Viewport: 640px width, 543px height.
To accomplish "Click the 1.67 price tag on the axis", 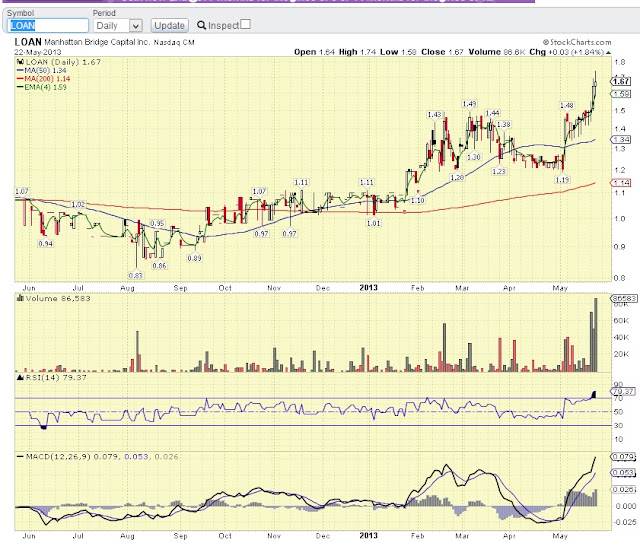I will click(x=621, y=81).
